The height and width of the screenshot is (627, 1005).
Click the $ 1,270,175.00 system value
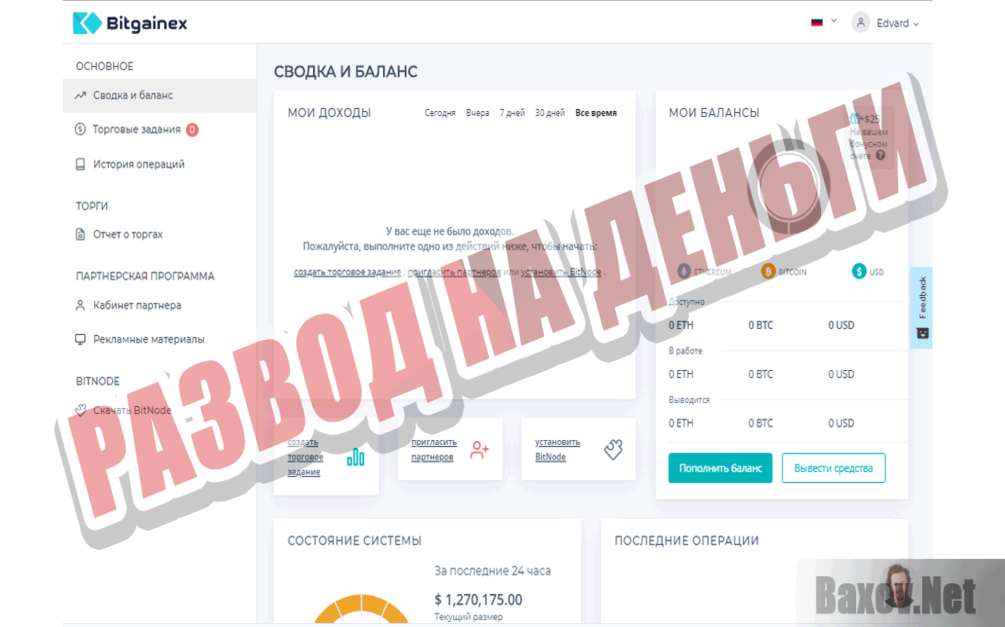(x=478, y=599)
